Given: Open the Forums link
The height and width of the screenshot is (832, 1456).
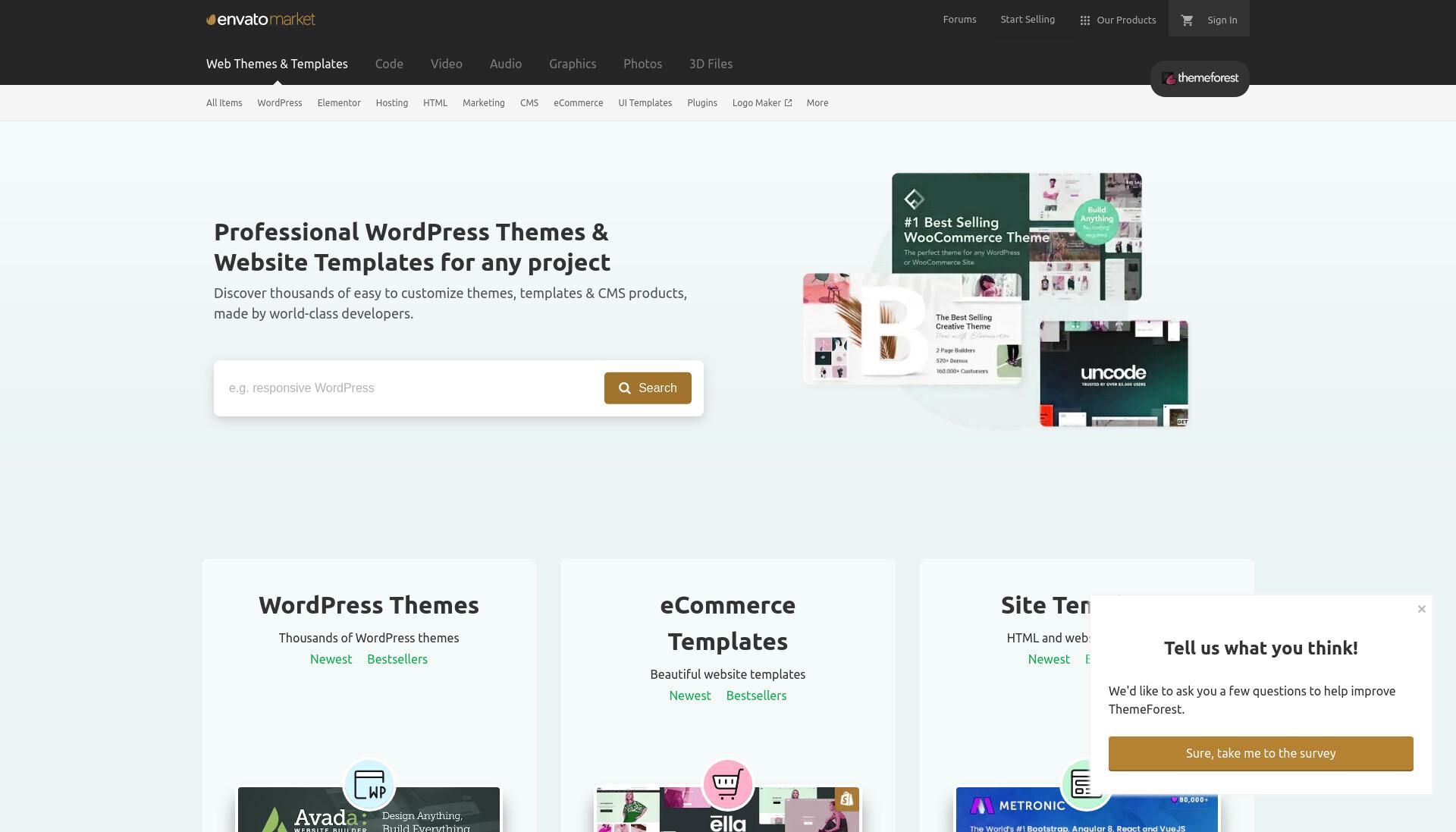Looking at the screenshot, I should [959, 20].
